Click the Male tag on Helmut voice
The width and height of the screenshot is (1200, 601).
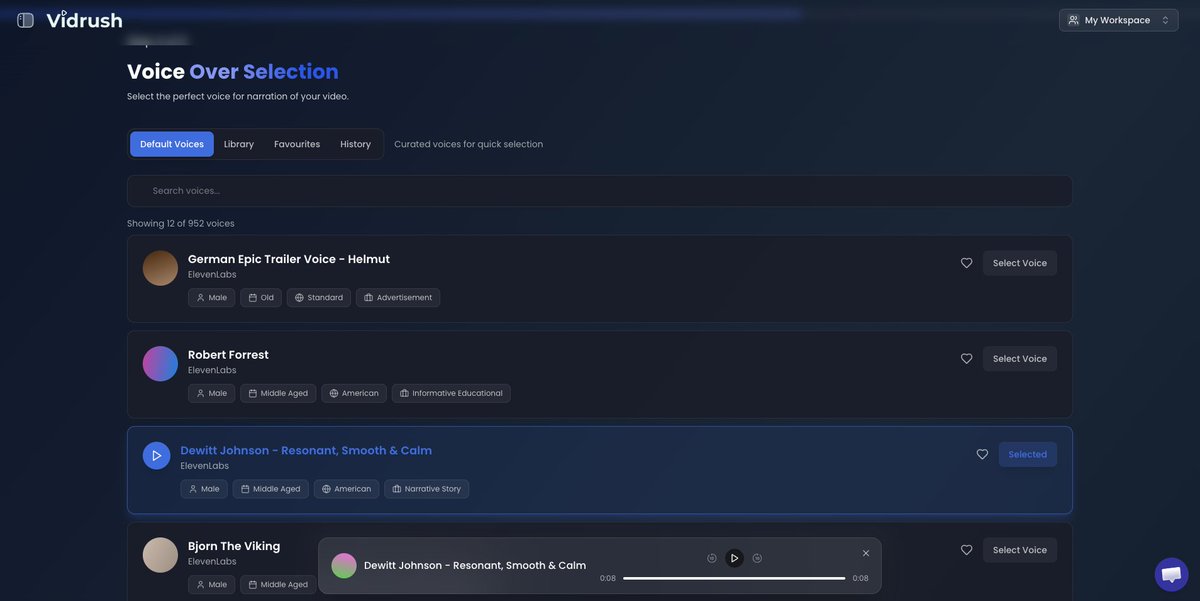coord(211,298)
